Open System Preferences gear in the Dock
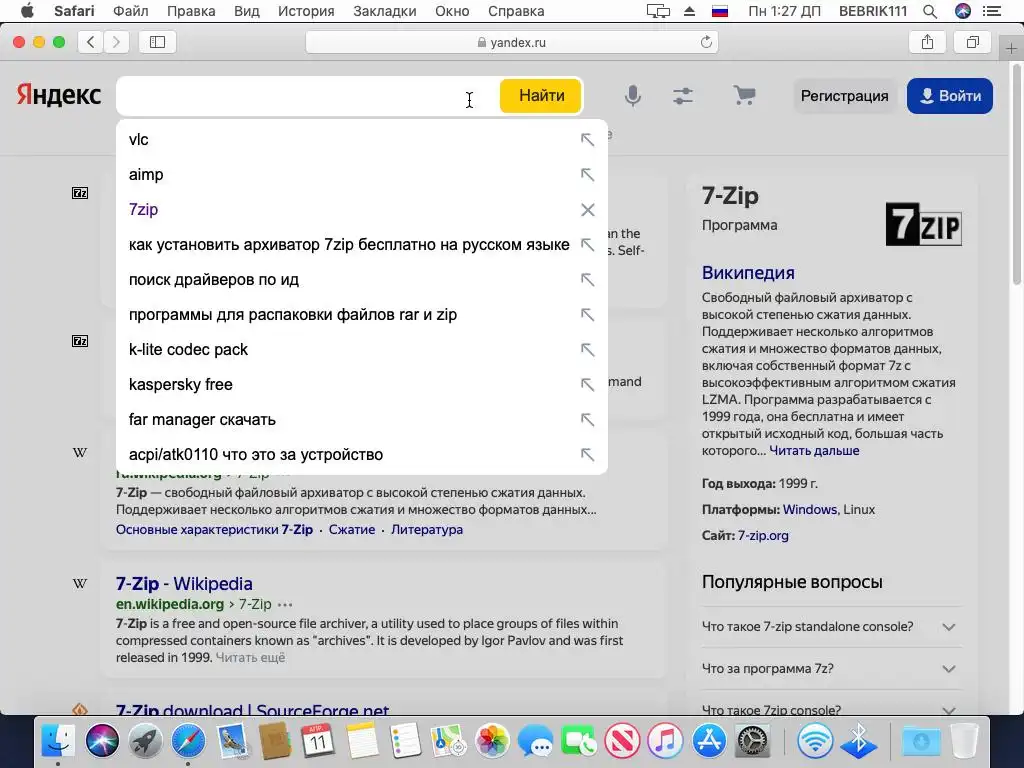The width and height of the screenshot is (1024, 768). pyautogui.click(x=752, y=741)
